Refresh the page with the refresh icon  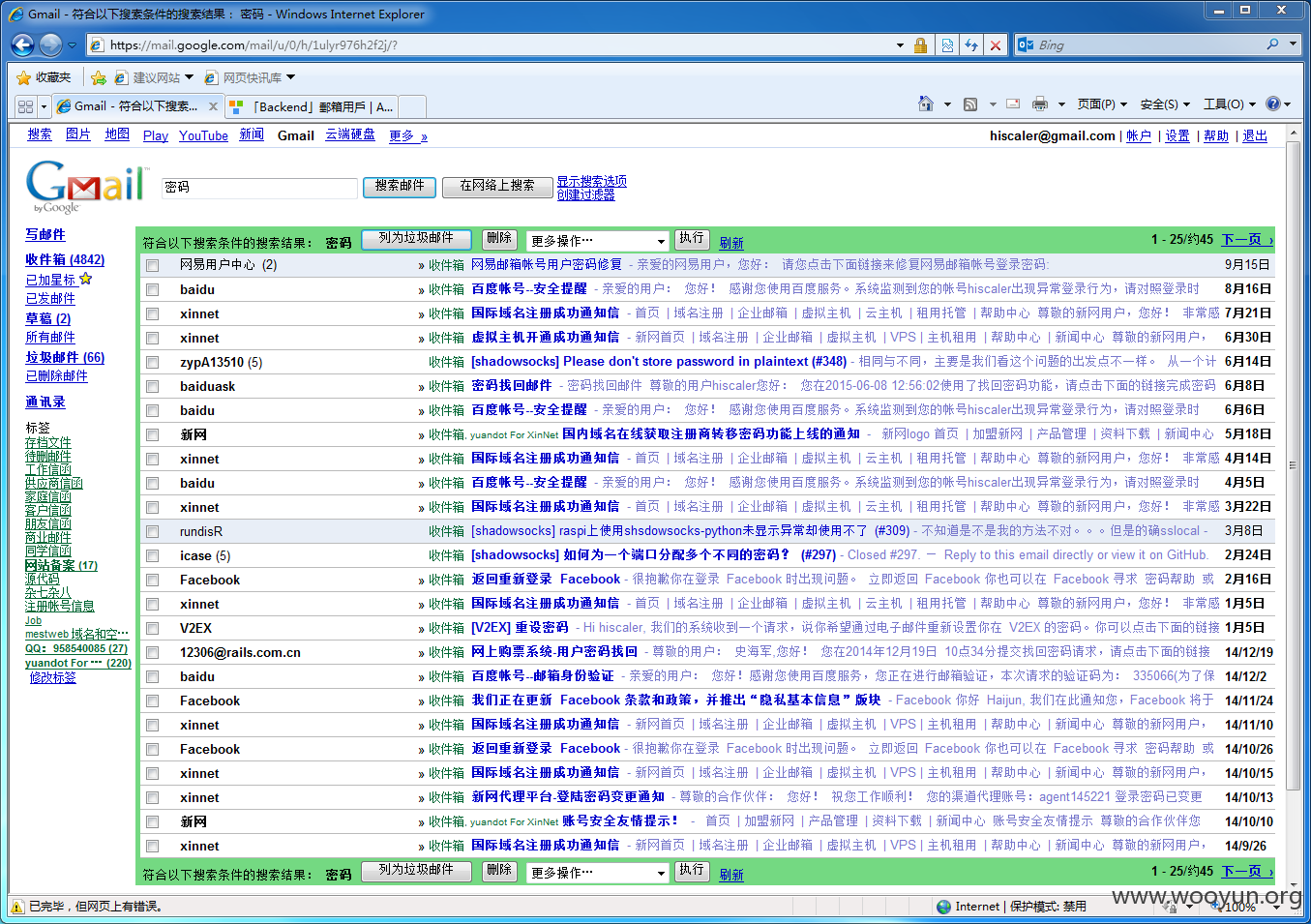[970, 45]
